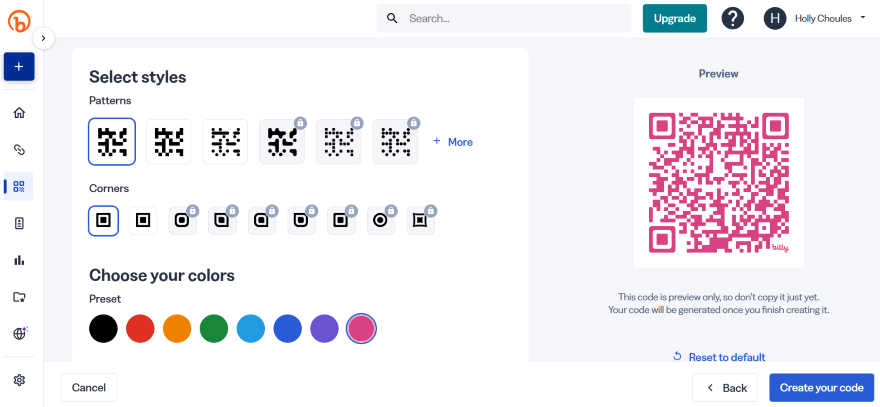Click the lock icon on sixth pattern
This screenshot has height=407, width=880.
click(x=414, y=123)
